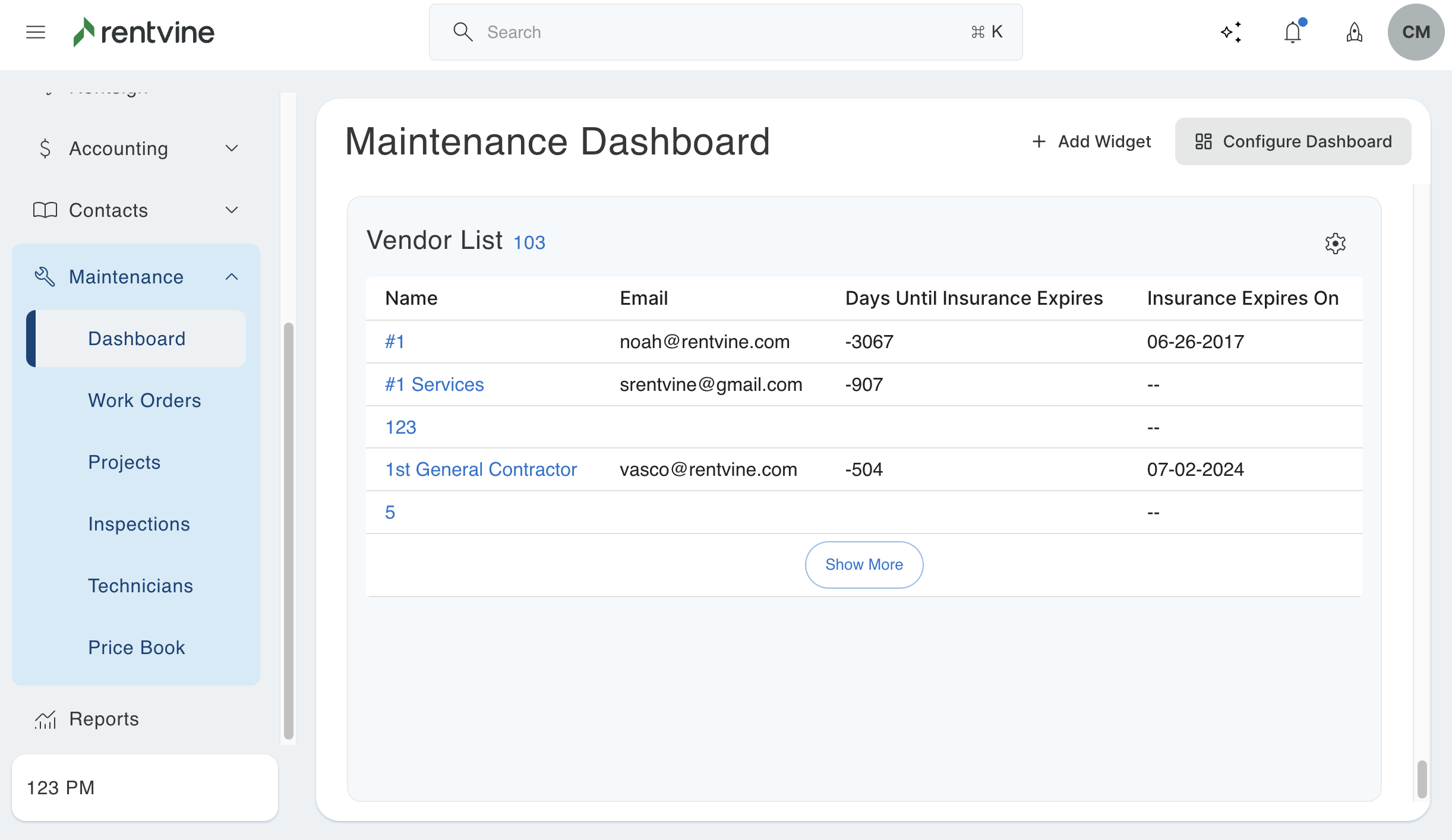This screenshot has height=840, width=1452.
Task: Open Inspections in the sidebar
Action: pyautogui.click(x=138, y=524)
